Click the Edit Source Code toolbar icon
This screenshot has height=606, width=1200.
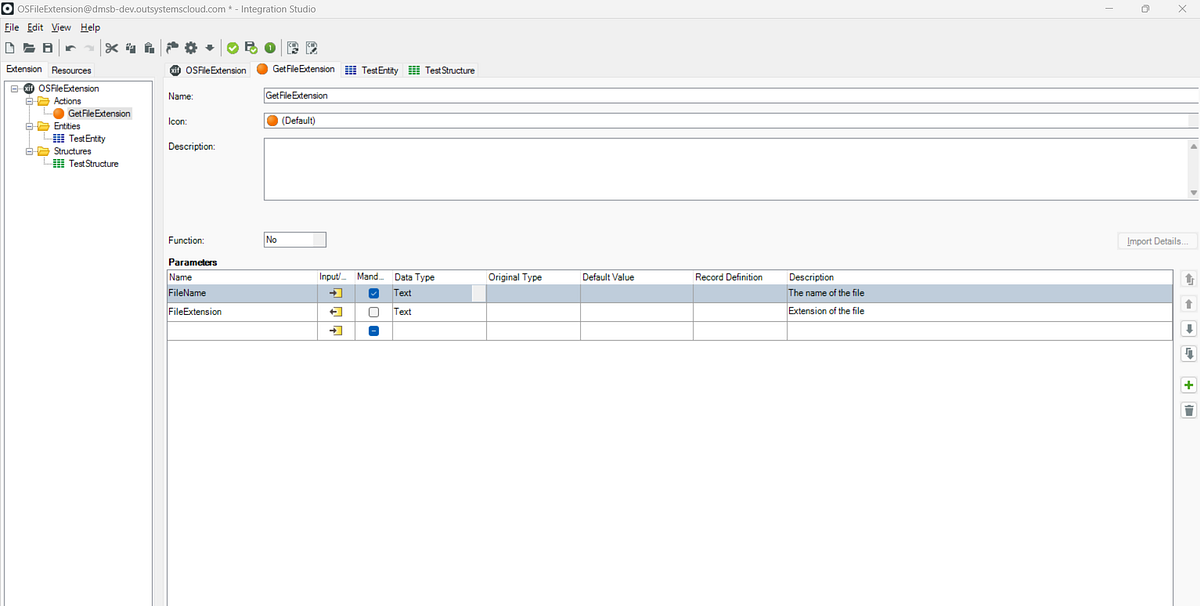pyautogui.click(x=311, y=47)
